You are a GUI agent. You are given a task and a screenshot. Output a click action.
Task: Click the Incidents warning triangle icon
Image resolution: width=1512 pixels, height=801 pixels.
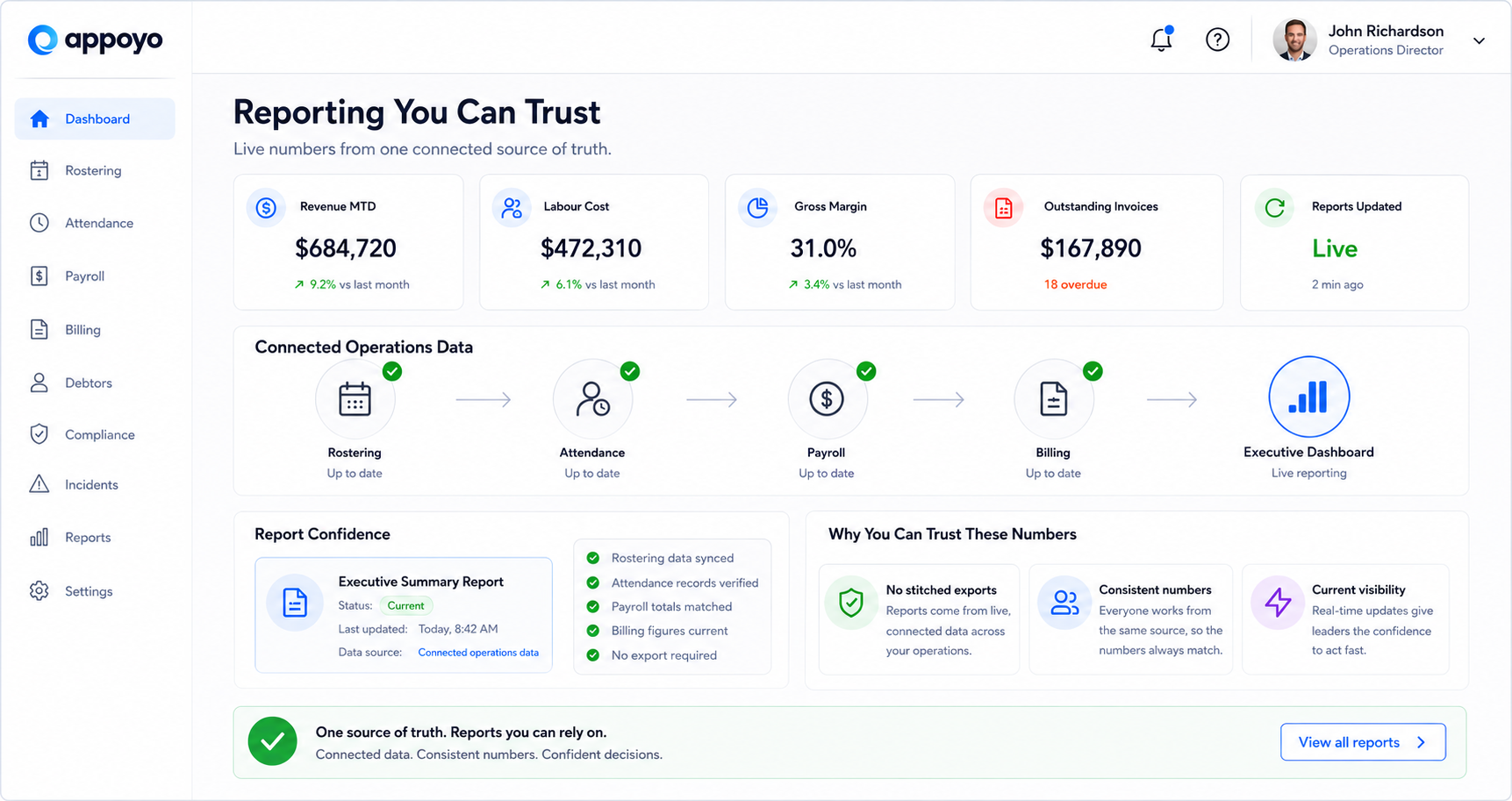[x=39, y=484]
